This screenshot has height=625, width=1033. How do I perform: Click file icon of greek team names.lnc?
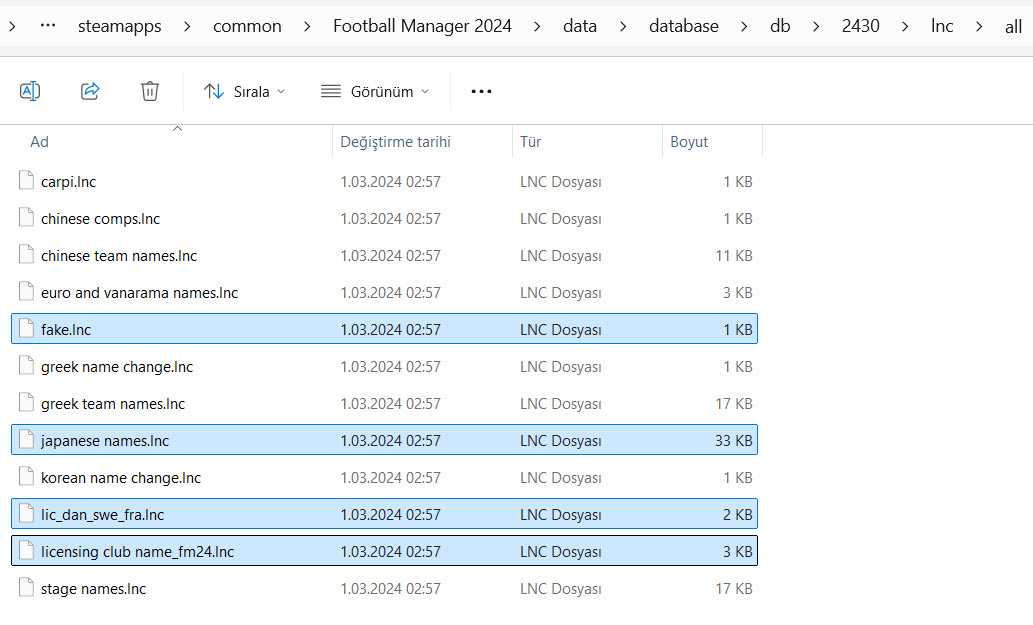[26, 404]
